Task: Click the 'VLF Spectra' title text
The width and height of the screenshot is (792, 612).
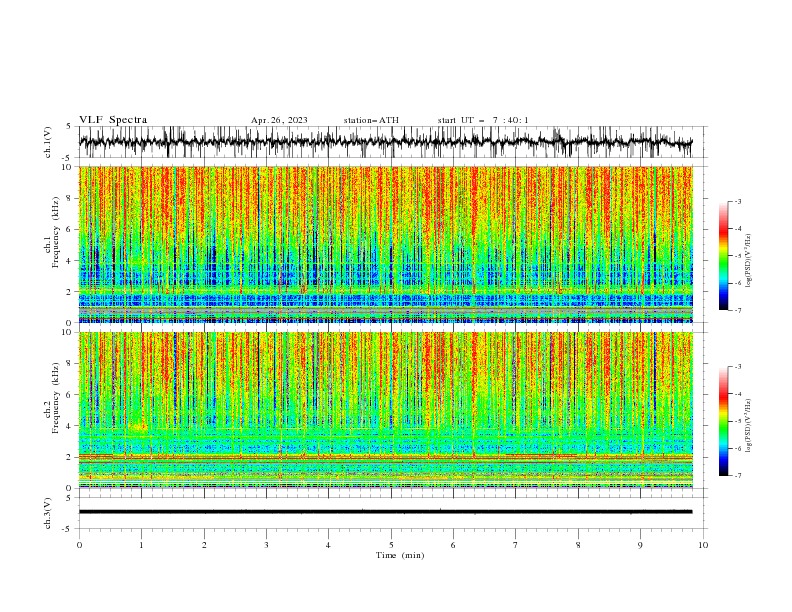Action: (x=113, y=120)
